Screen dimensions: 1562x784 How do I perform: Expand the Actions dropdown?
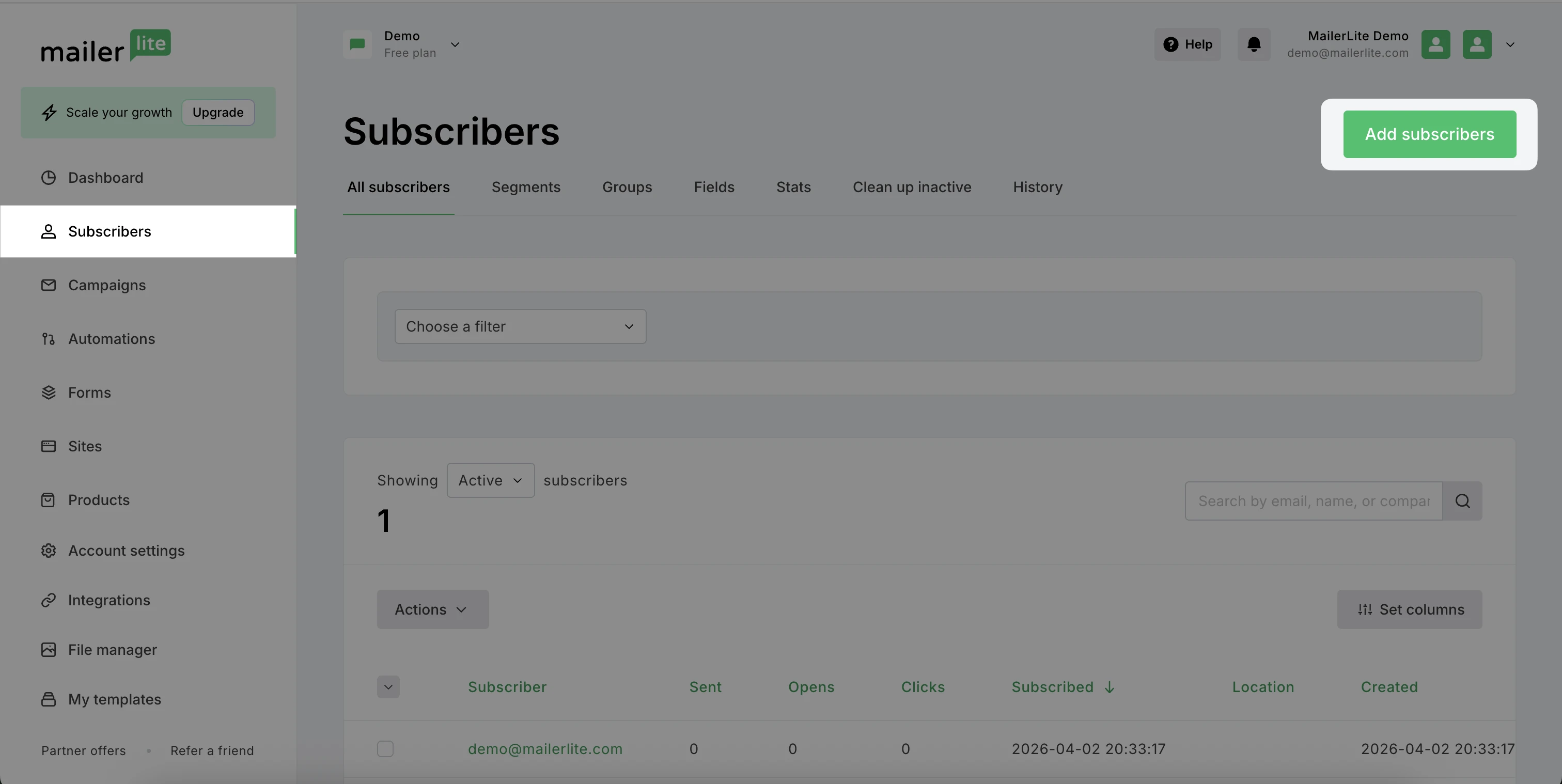pos(433,609)
